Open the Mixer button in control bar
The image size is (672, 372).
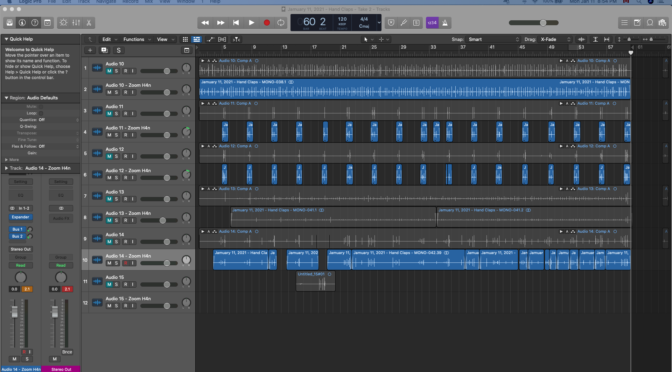coord(76,23)
